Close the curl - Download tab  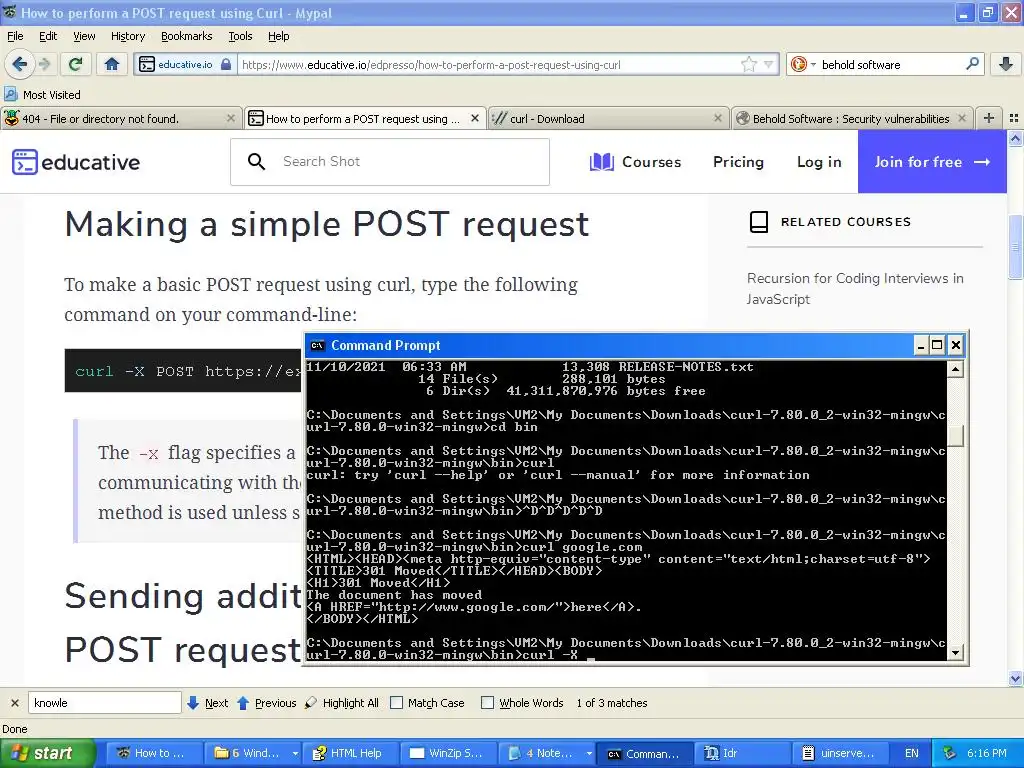[718, 118]
